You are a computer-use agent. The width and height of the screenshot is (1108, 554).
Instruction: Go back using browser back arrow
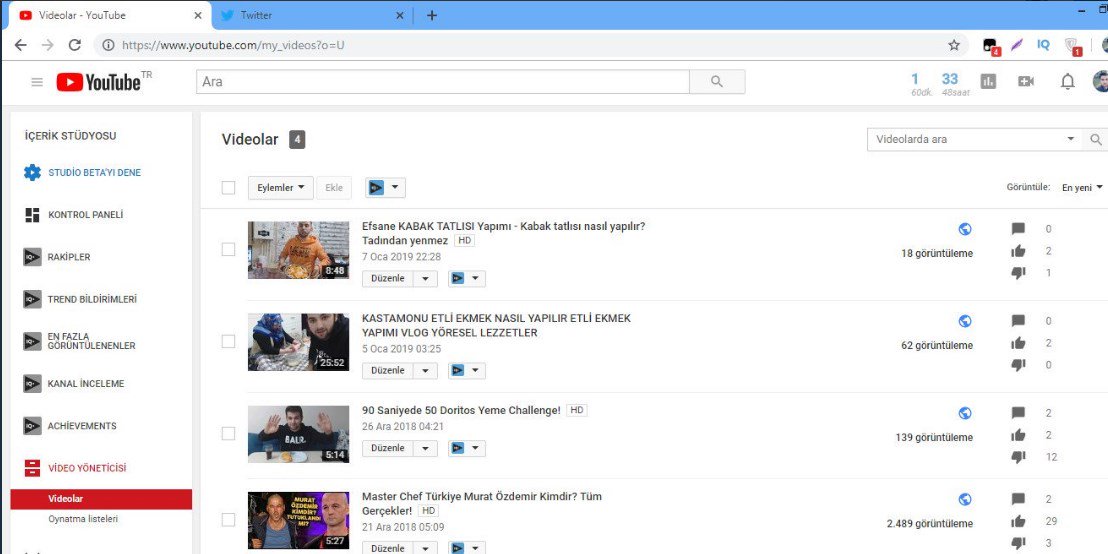(x=20, y=45)
